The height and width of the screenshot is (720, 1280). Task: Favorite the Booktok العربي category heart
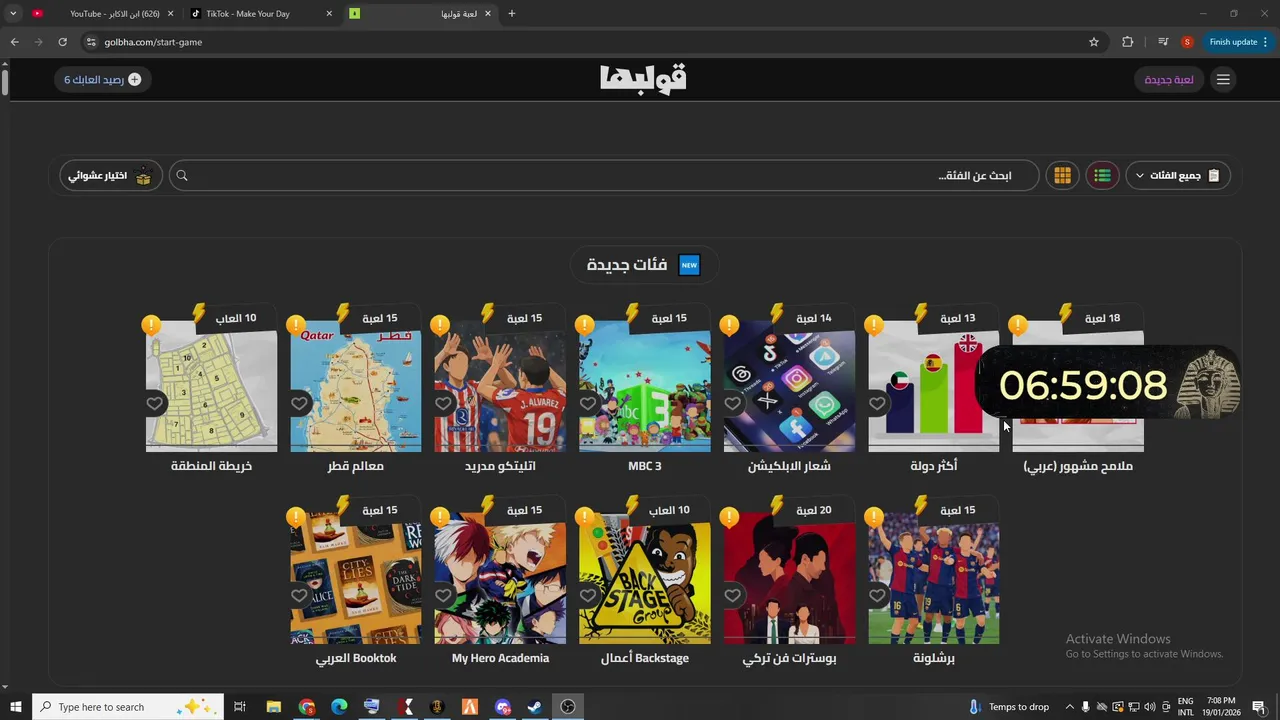tap(299, 595)
